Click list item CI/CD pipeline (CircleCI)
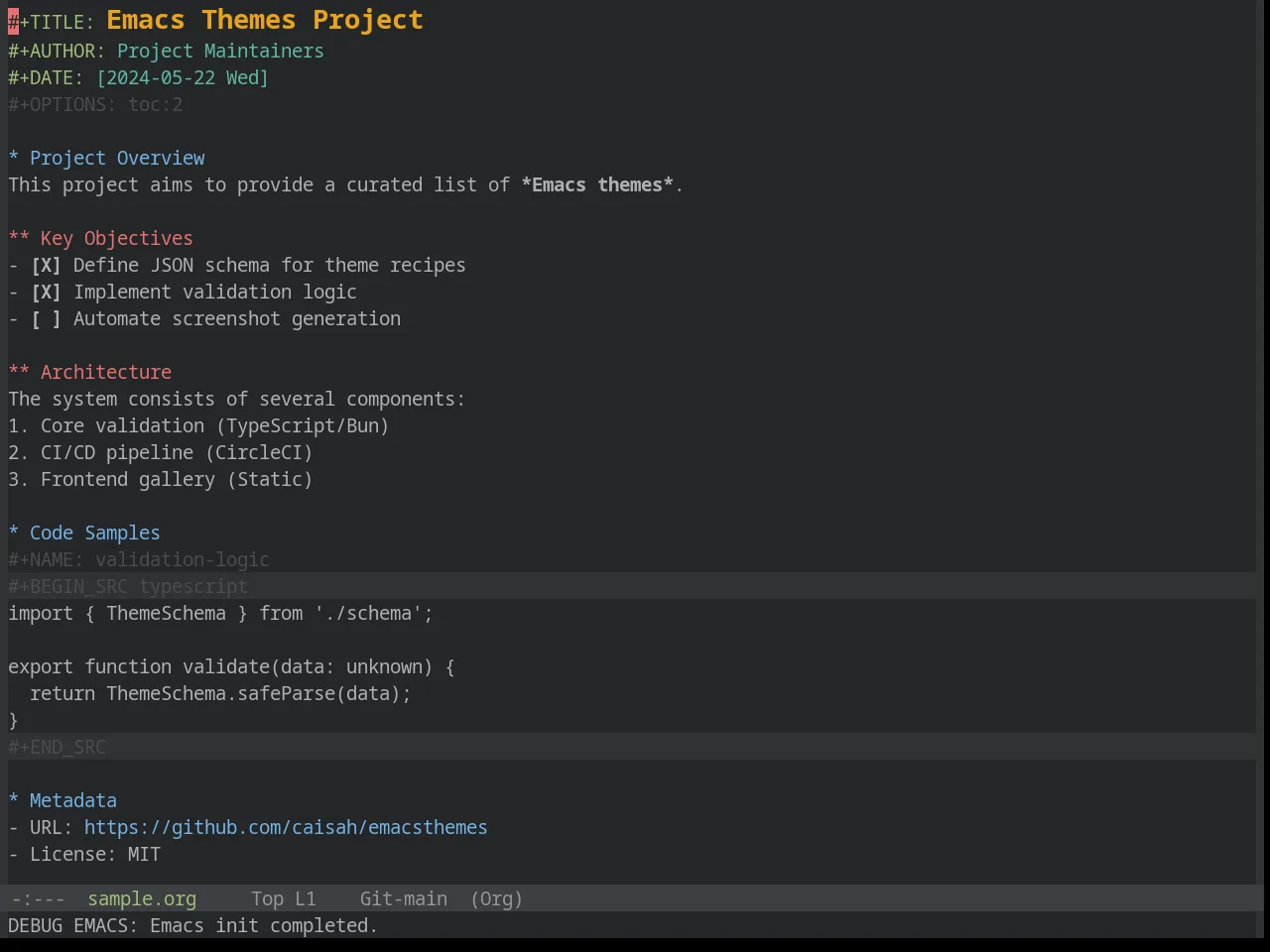1270x952 pixels. click(161, 452)
